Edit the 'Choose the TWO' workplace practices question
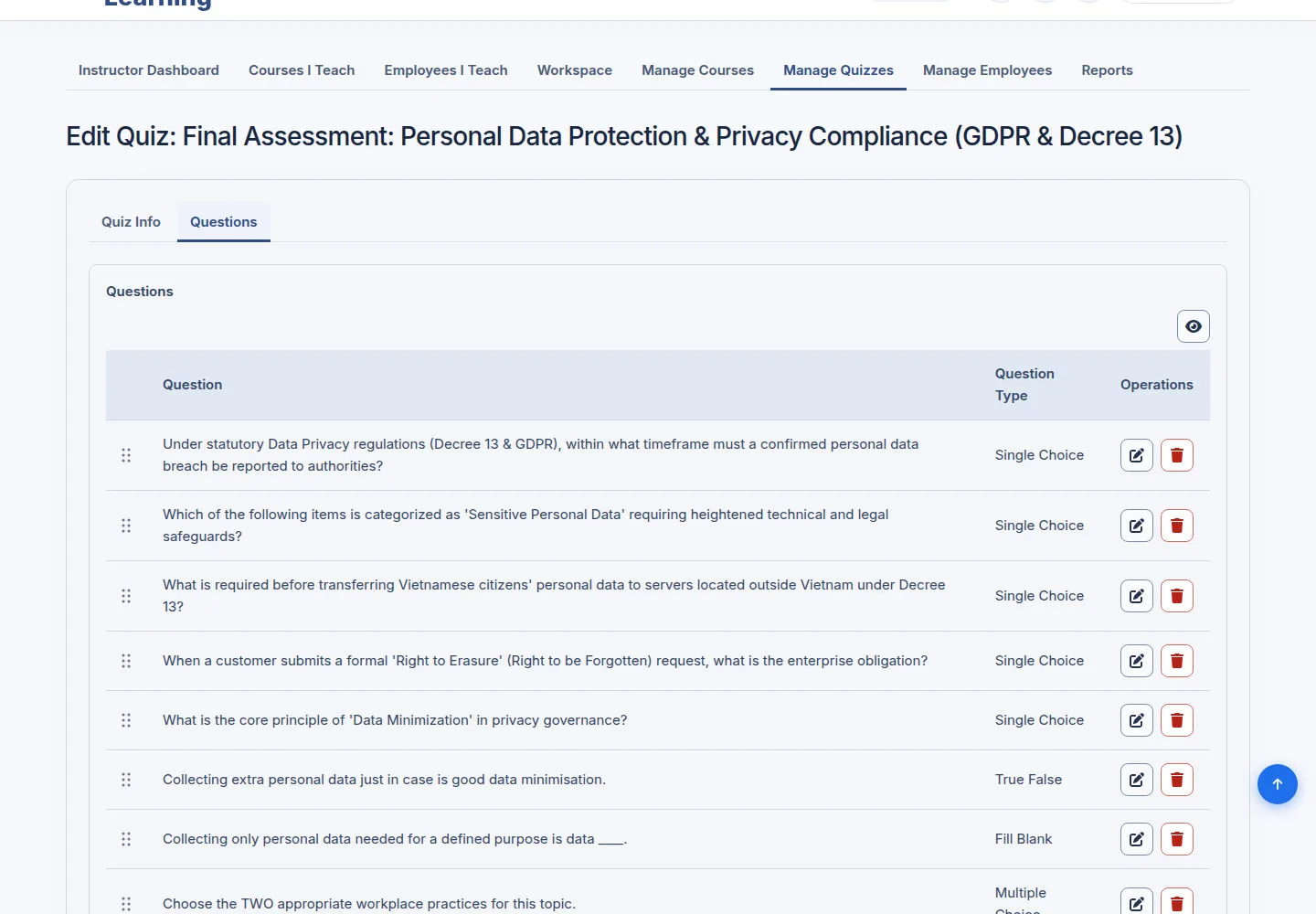Image resolution: width=1316 pixels, height=914 pixels. click(1137, 901)
